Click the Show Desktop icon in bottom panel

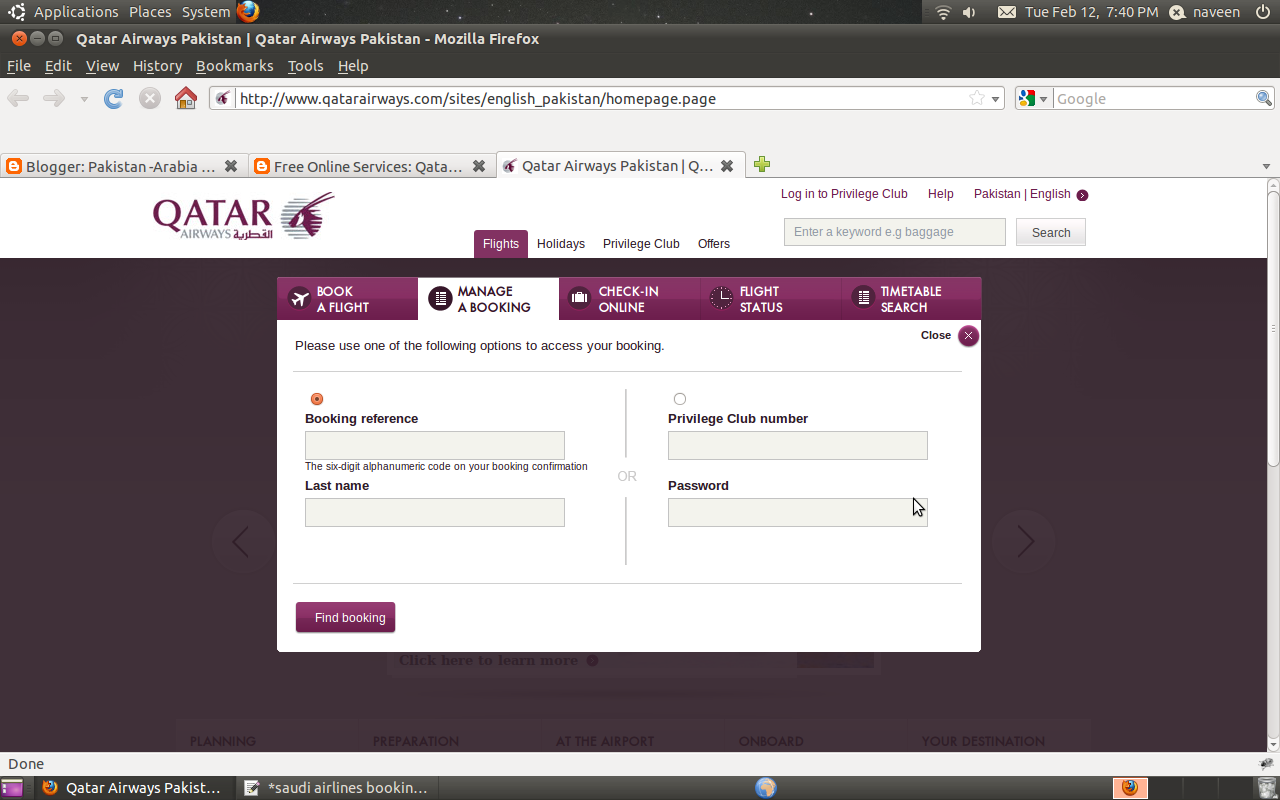(x=12, y=788)
